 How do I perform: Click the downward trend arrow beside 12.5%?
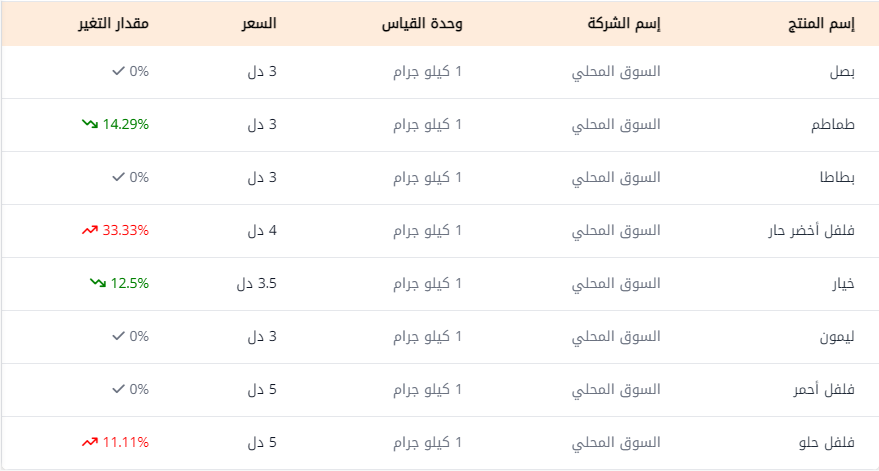click(98, 283)
